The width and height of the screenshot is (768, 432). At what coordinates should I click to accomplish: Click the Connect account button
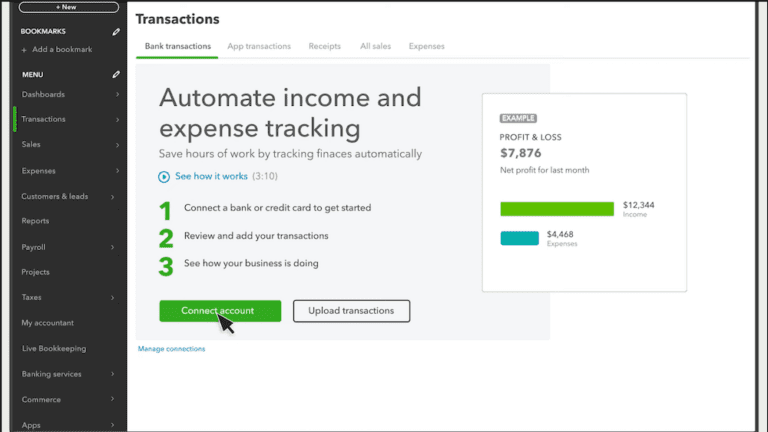(x=220, y=311)
